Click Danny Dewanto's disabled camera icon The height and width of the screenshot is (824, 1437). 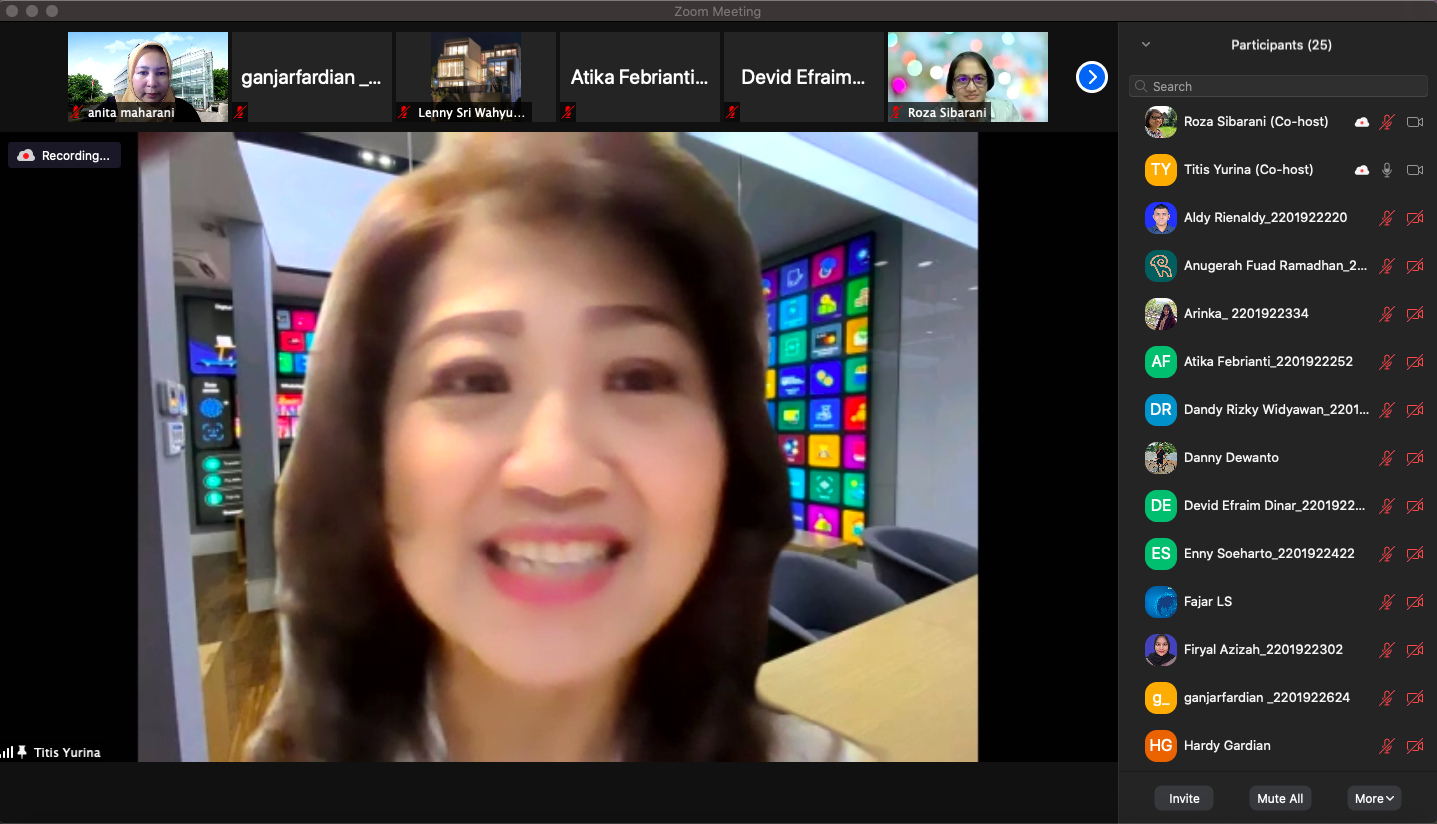[x=1414, y=458]
